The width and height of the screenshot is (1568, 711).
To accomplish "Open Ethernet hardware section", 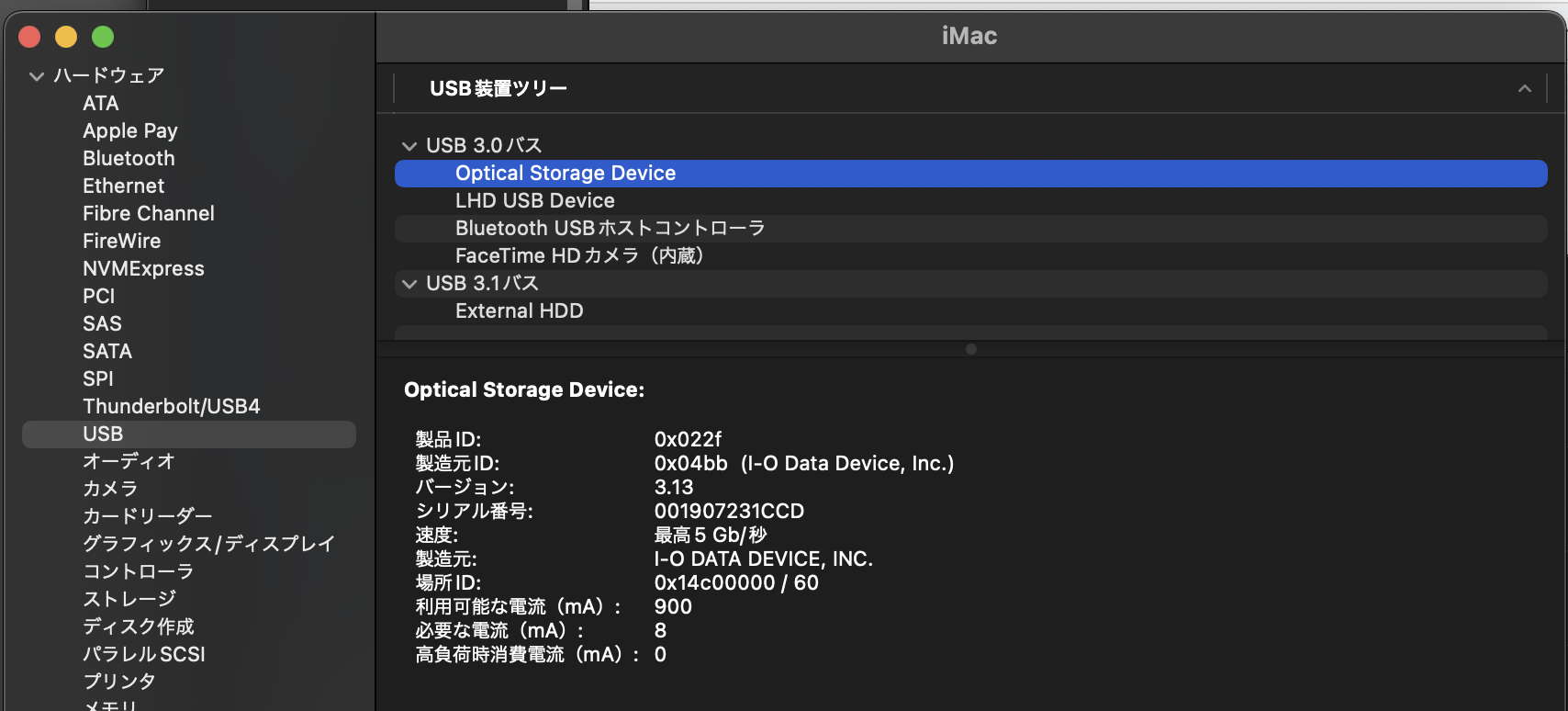I will pyautogui.click(x=123, y=186).
